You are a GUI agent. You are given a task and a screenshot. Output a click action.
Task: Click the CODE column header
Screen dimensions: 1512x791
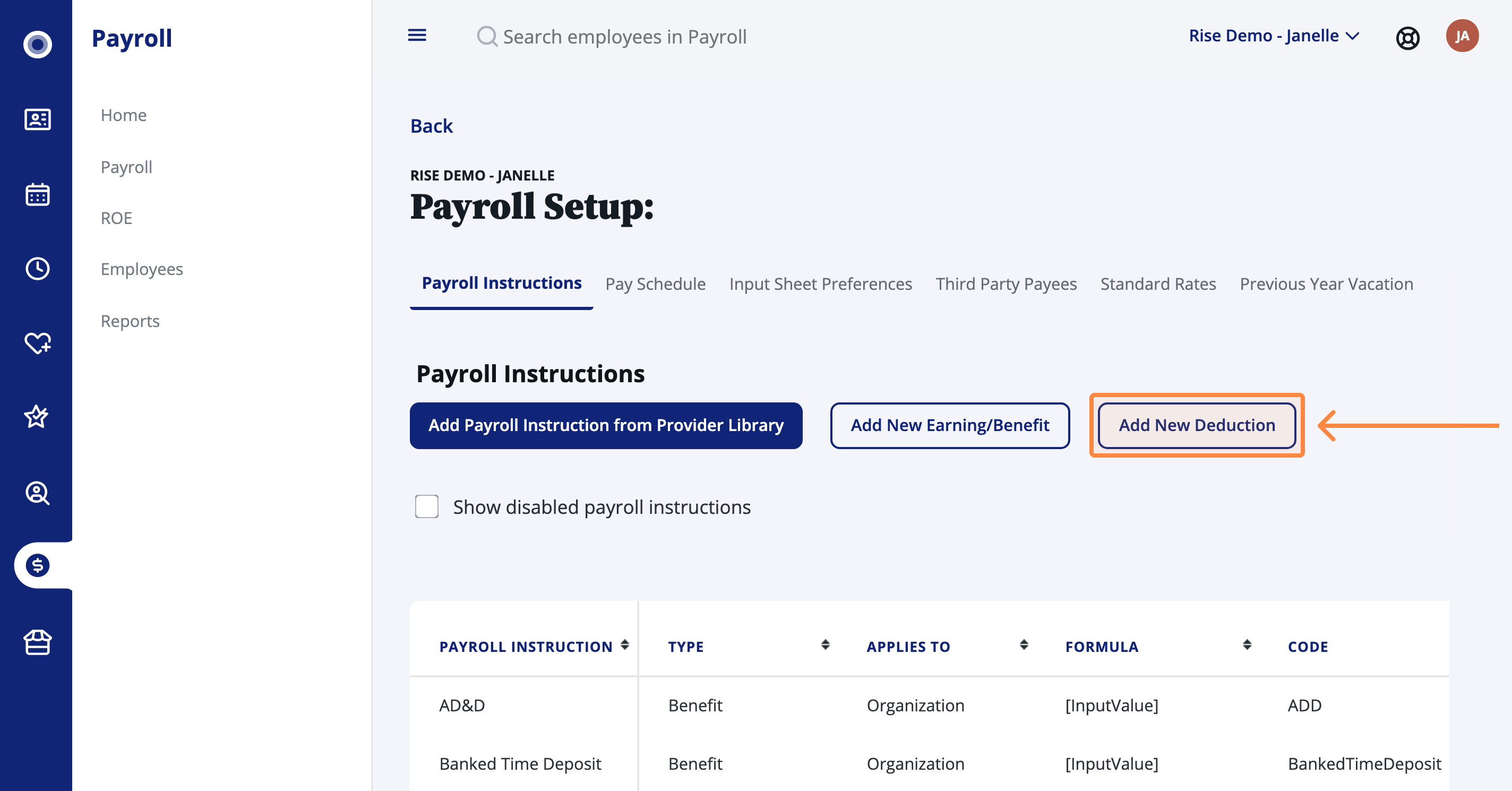[1307, 647]
